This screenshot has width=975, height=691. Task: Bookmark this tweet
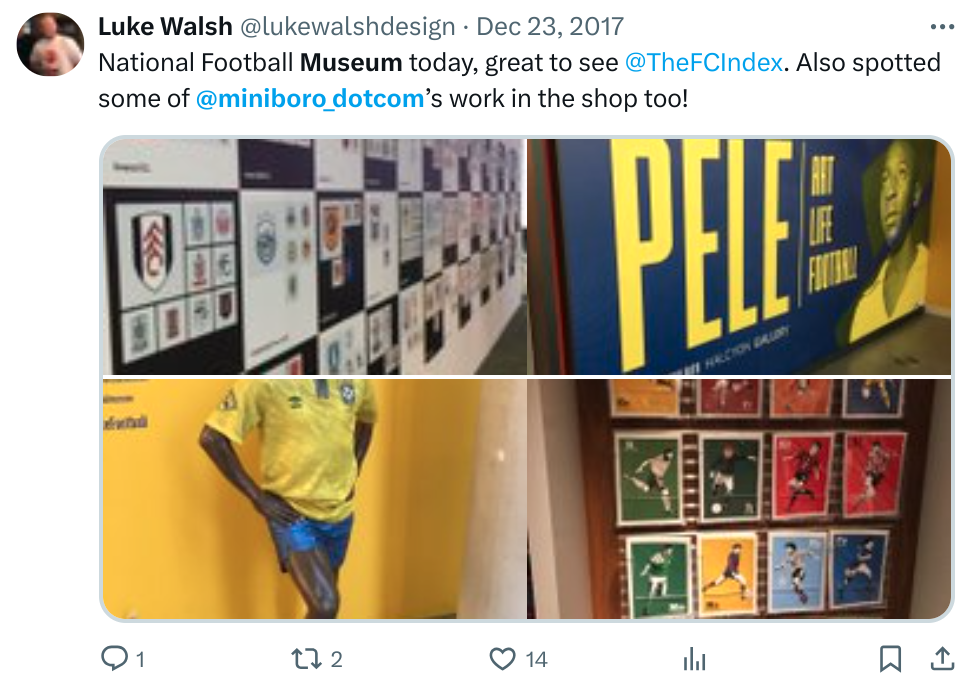coord(890,659)
